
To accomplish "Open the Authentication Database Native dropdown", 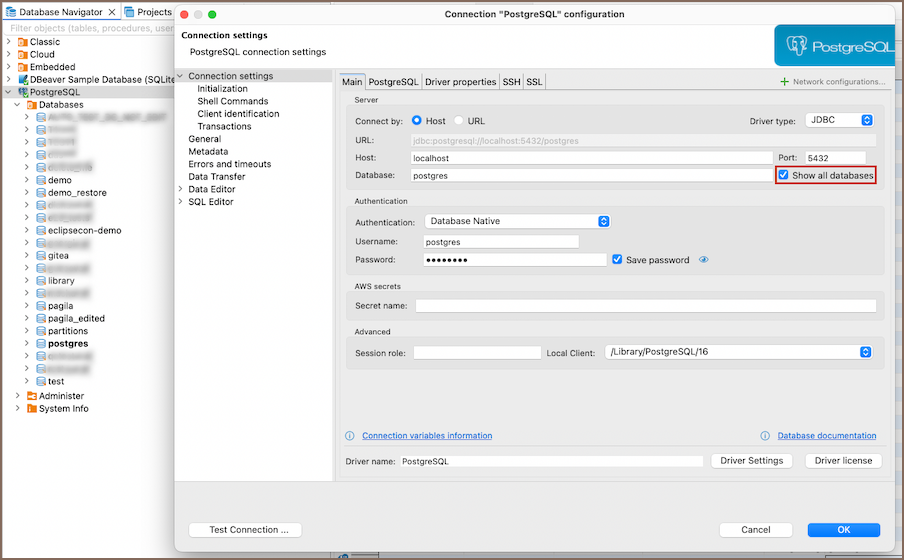I will pos(517,221).
